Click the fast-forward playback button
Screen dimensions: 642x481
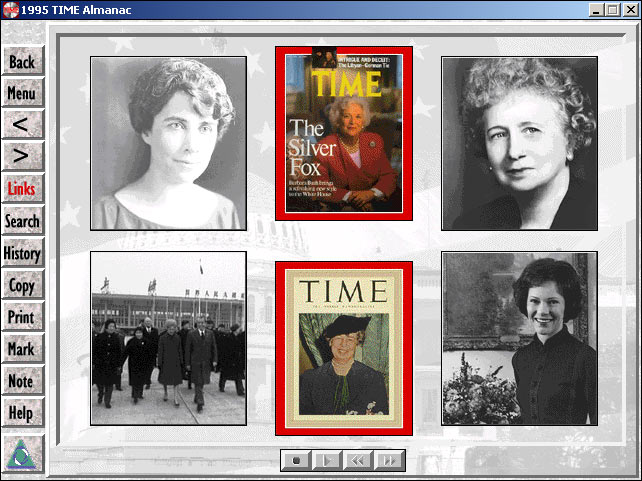(389, 460)
